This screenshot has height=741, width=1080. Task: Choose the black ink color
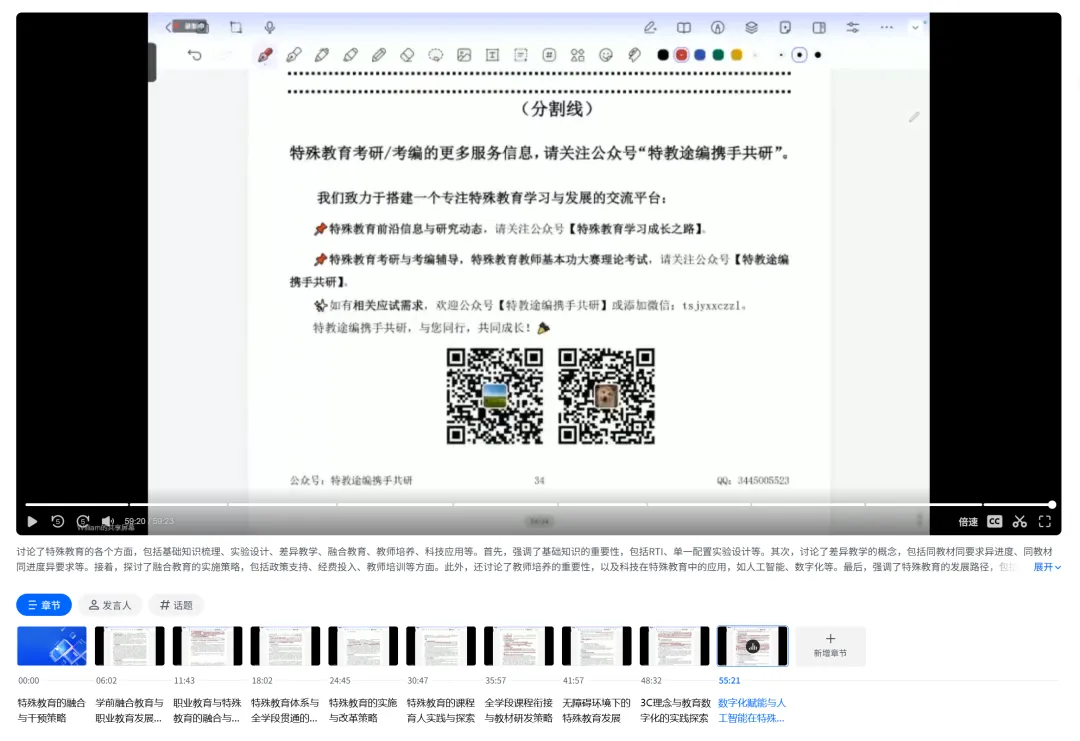663,55
